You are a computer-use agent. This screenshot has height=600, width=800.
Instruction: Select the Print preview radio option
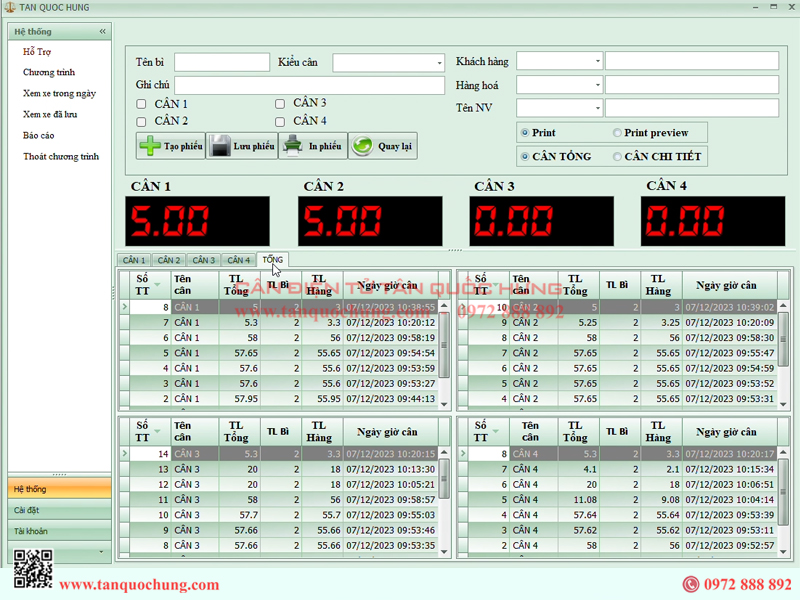tap(617, 133)
